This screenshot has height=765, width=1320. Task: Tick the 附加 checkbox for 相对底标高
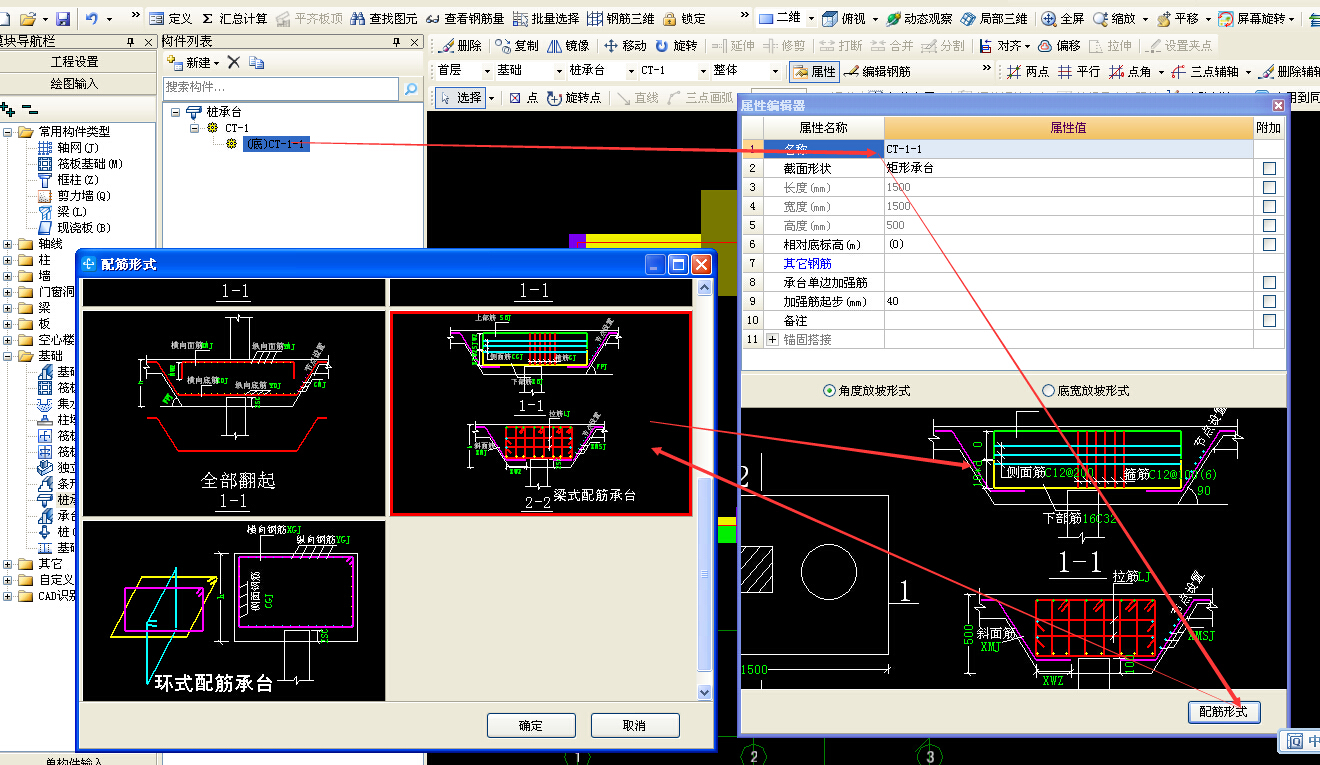(x=1269, y=244)
